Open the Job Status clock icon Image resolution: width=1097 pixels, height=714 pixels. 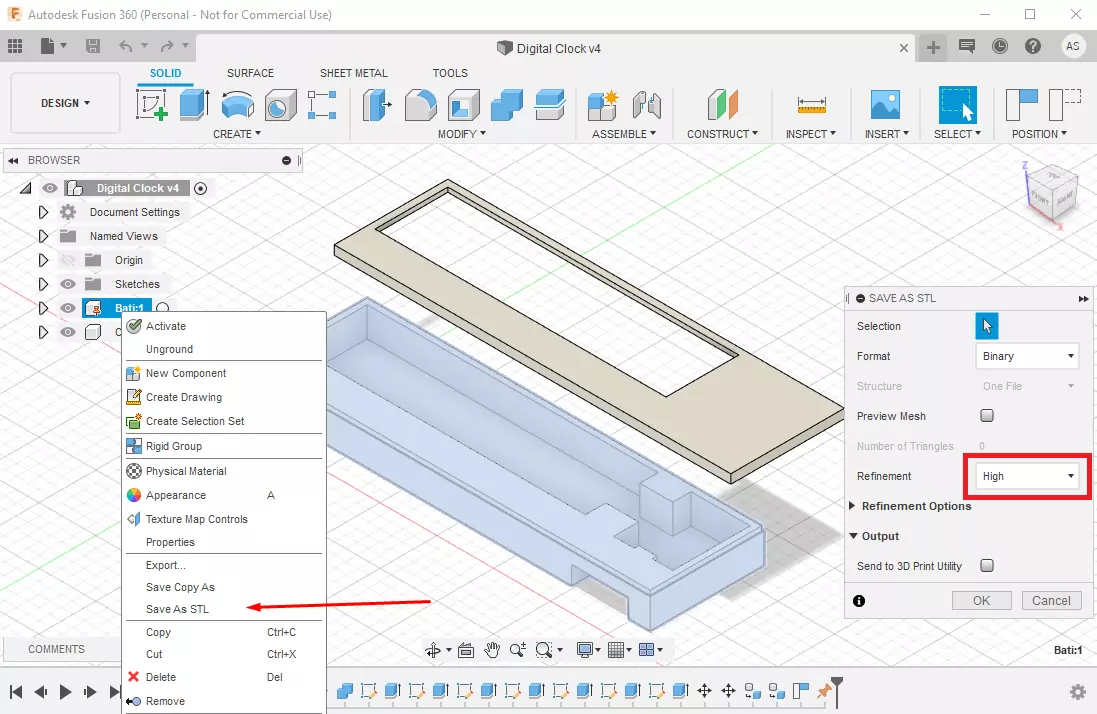(1000, 47)
